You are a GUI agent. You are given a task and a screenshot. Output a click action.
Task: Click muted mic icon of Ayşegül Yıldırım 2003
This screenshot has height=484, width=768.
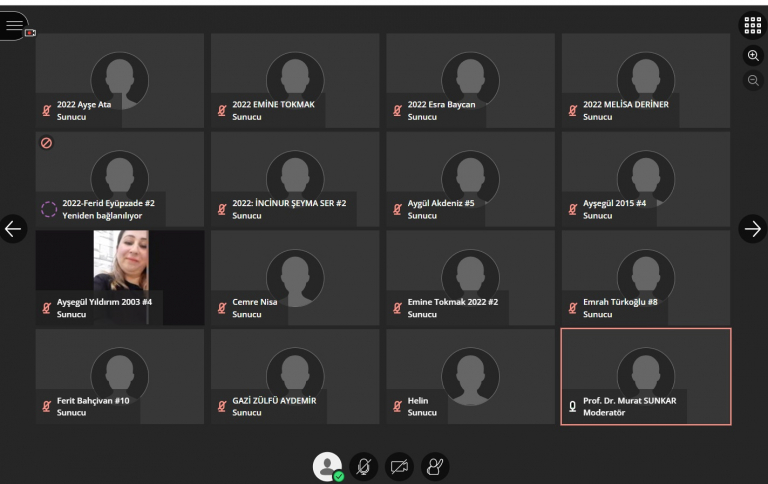click(47, 308)
